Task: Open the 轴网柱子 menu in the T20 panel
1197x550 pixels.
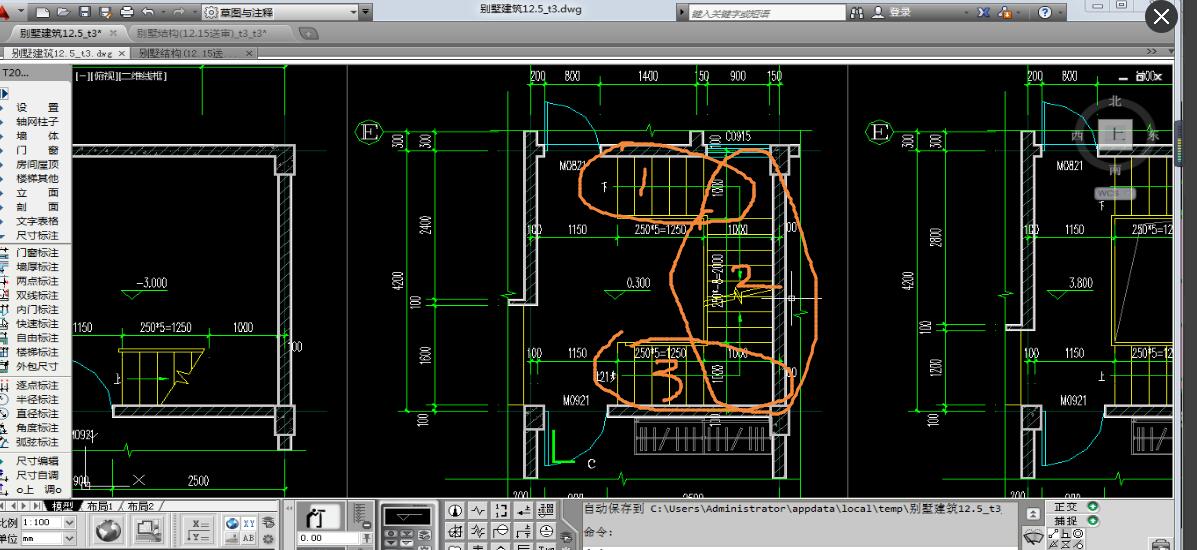Action: click(x=37, y=122)
